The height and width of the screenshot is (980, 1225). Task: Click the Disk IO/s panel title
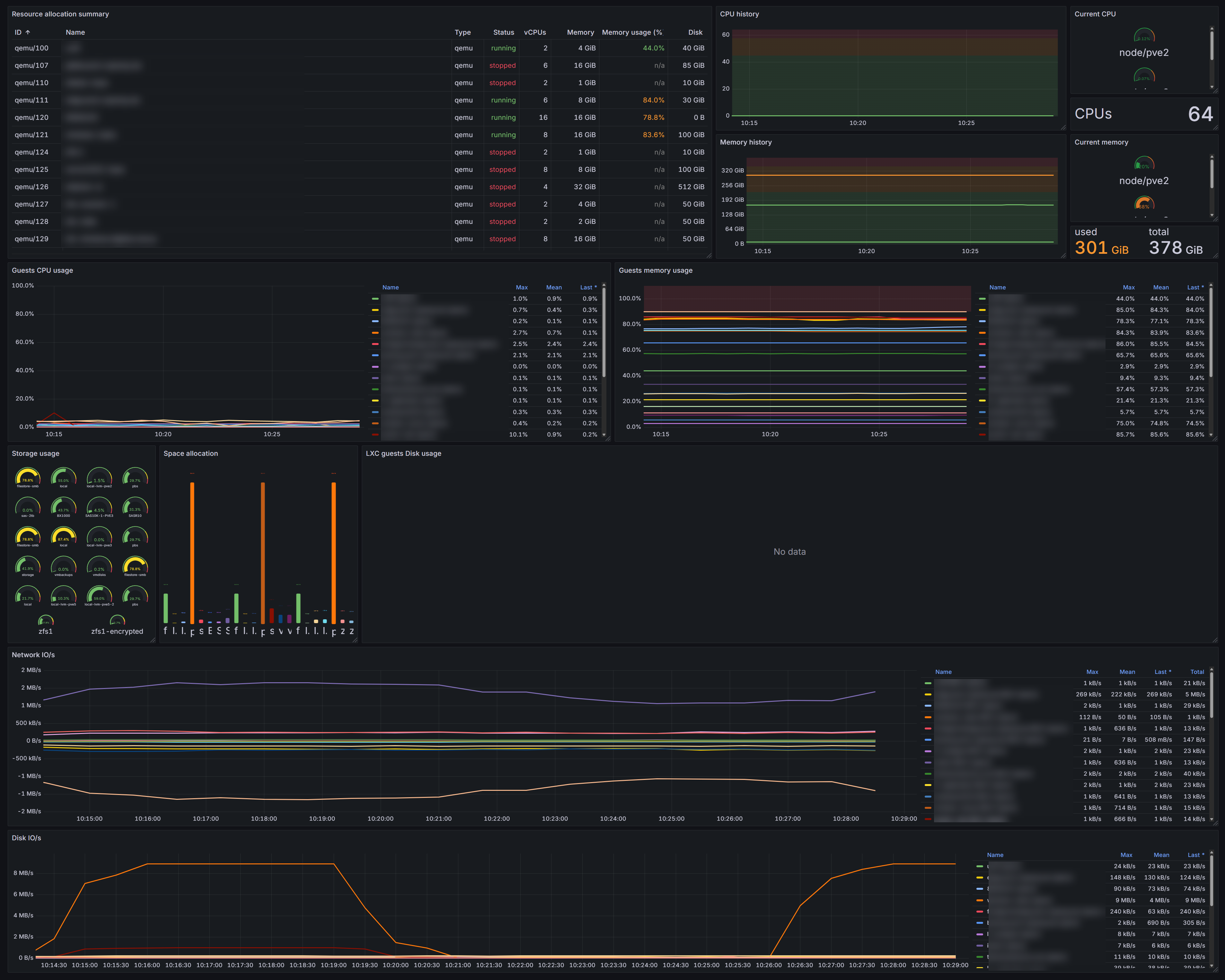pyautogui.click(x=26, y=837)
